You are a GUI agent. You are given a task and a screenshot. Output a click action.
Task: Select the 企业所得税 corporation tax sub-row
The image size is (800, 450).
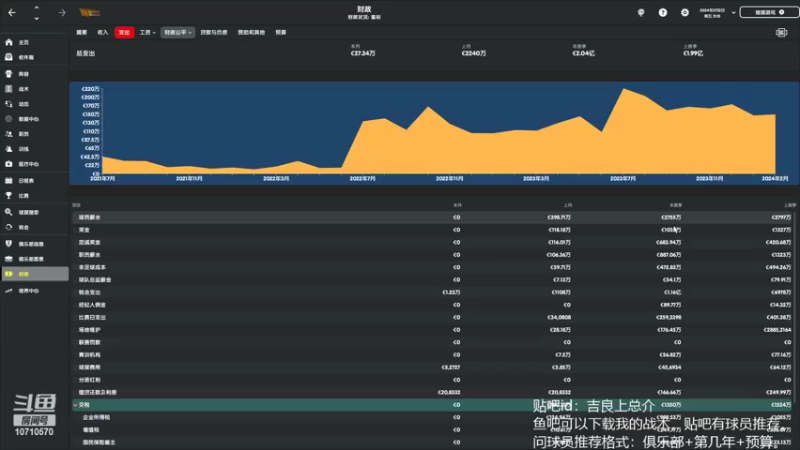click(x=432, y=417)
